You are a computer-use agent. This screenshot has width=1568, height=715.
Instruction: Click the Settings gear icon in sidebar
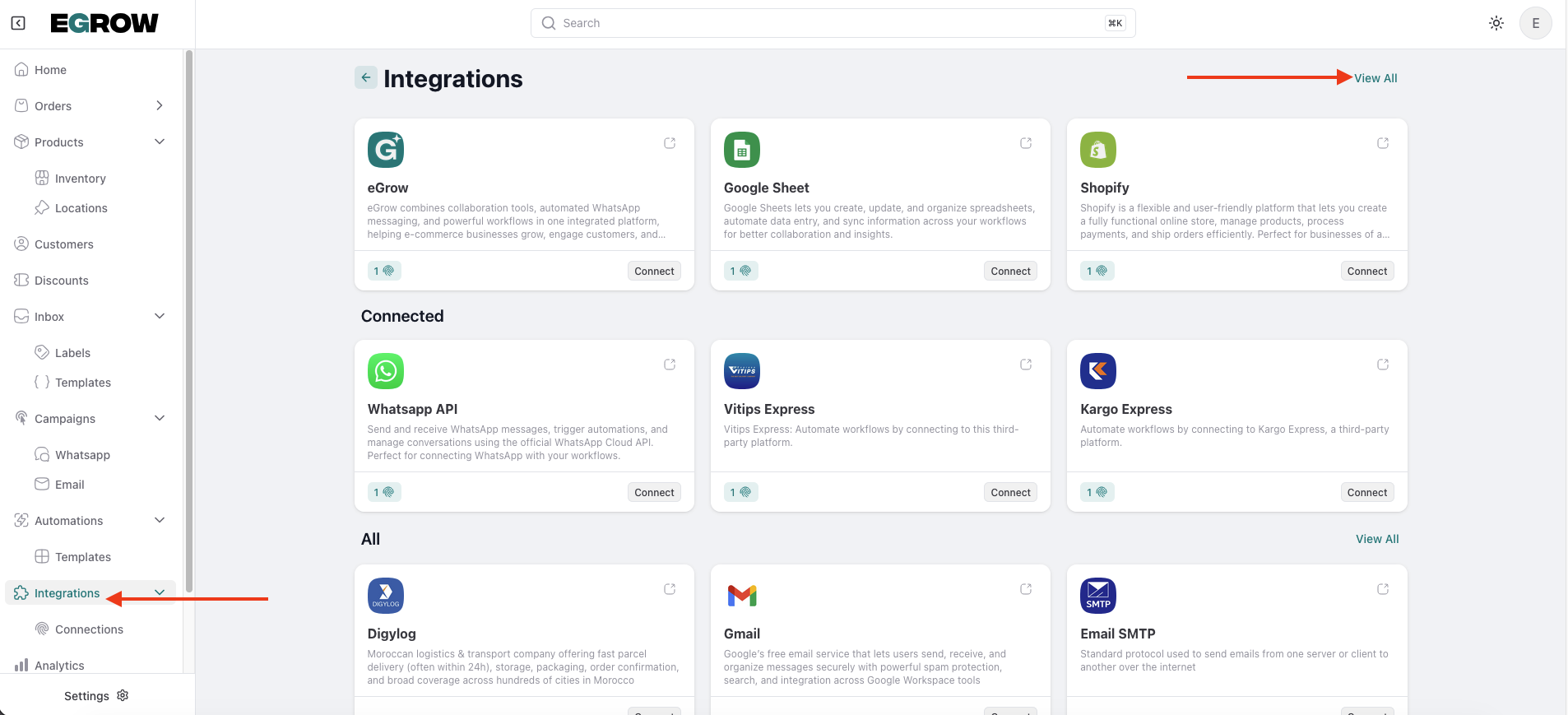123,695
